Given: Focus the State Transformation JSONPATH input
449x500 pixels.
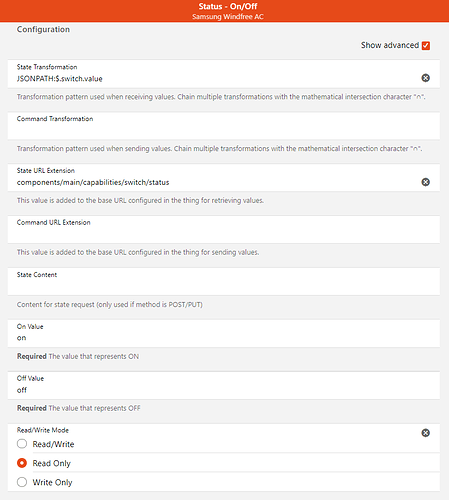Looking at the screenshot, I should click(x=217, y=79).
